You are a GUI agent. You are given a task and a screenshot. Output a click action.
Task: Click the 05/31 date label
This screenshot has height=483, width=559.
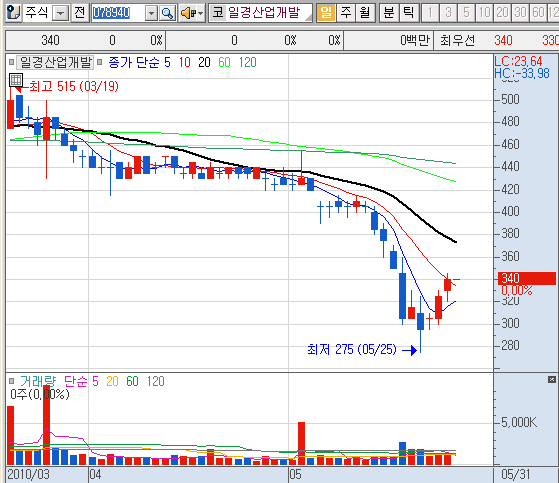(x=516, y=475)
